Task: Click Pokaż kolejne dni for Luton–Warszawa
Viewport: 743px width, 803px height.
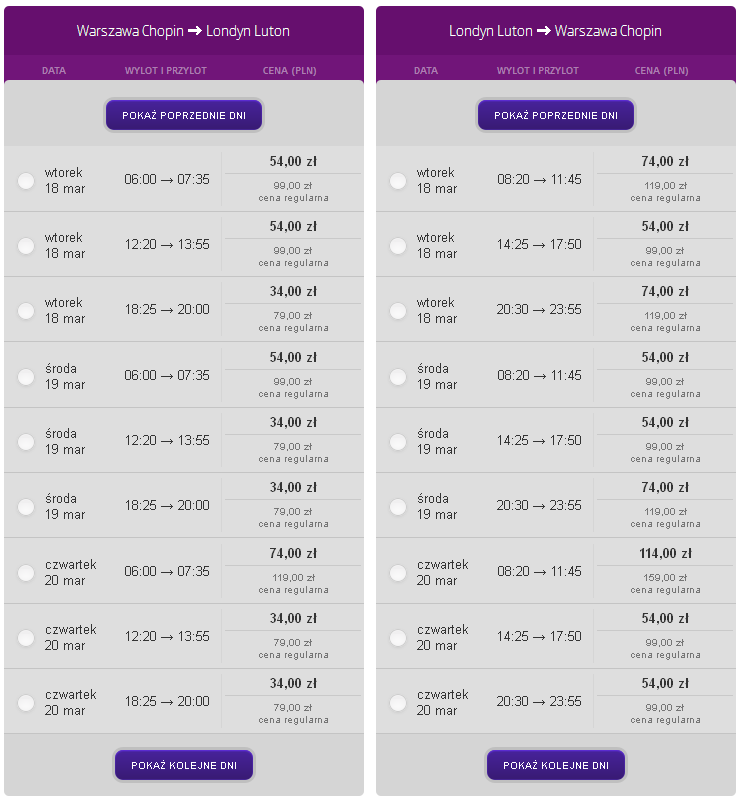Action: point(556,765)
